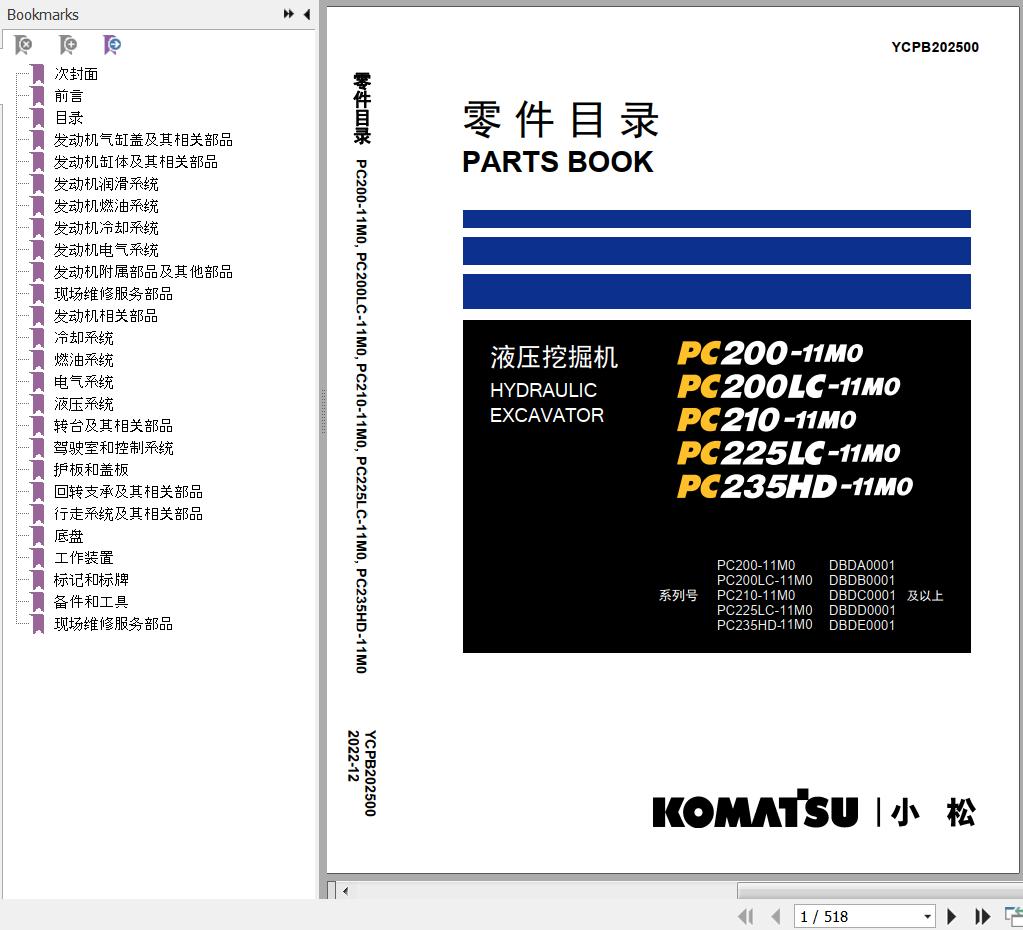Screen dimensions: 1023x930
Task: Go to the previous page
Action: [775, 916]
